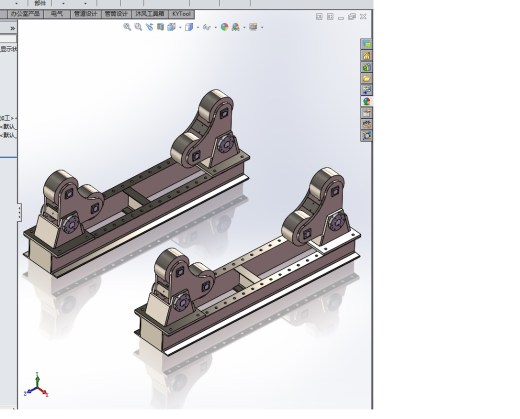The width and height of the screenshot is (520, 419).
Task: Expand the Display Style dropdown arrow
Action: coord(198,27)
